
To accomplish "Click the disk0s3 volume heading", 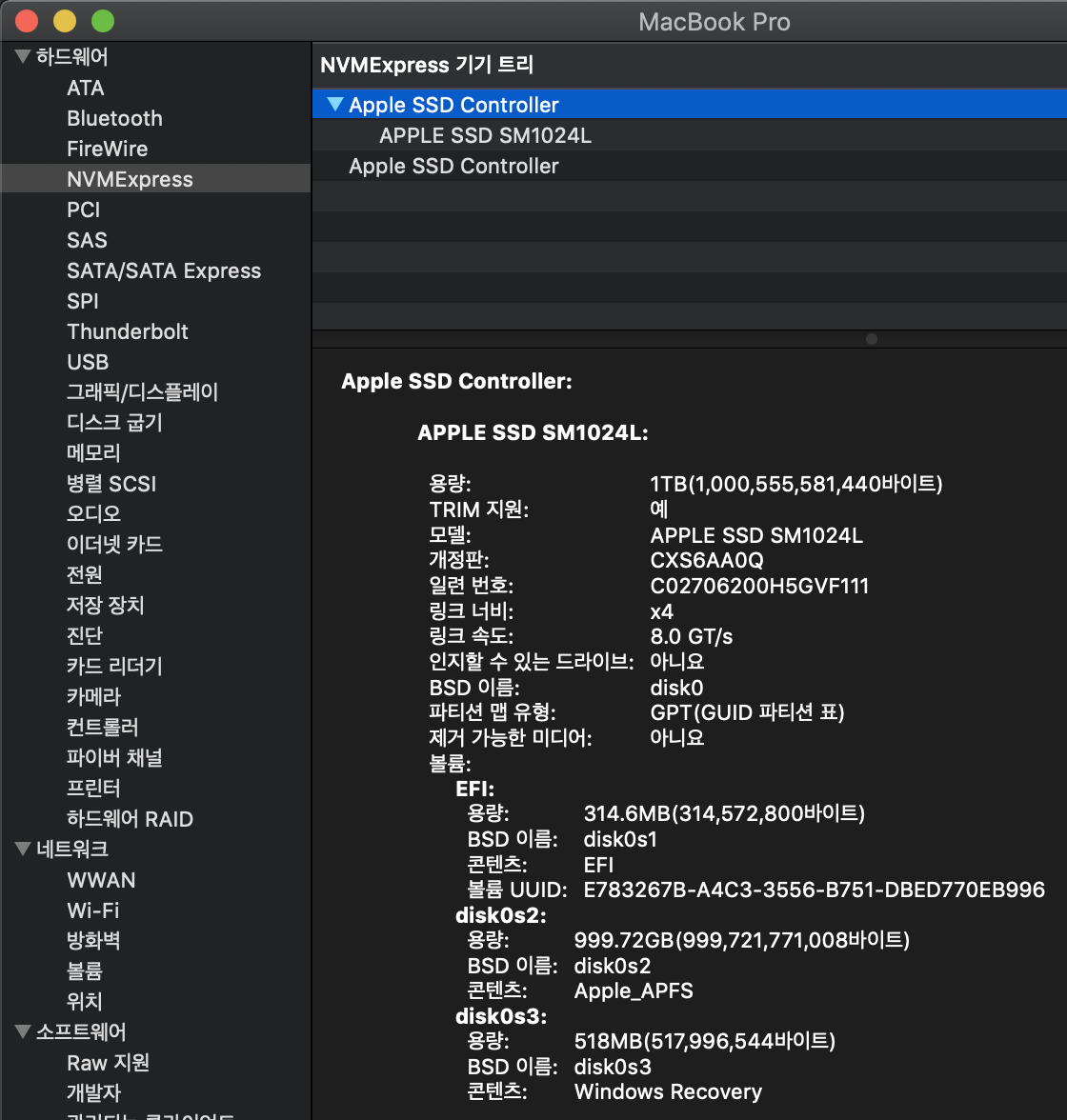I will (x=501, y=1016).
